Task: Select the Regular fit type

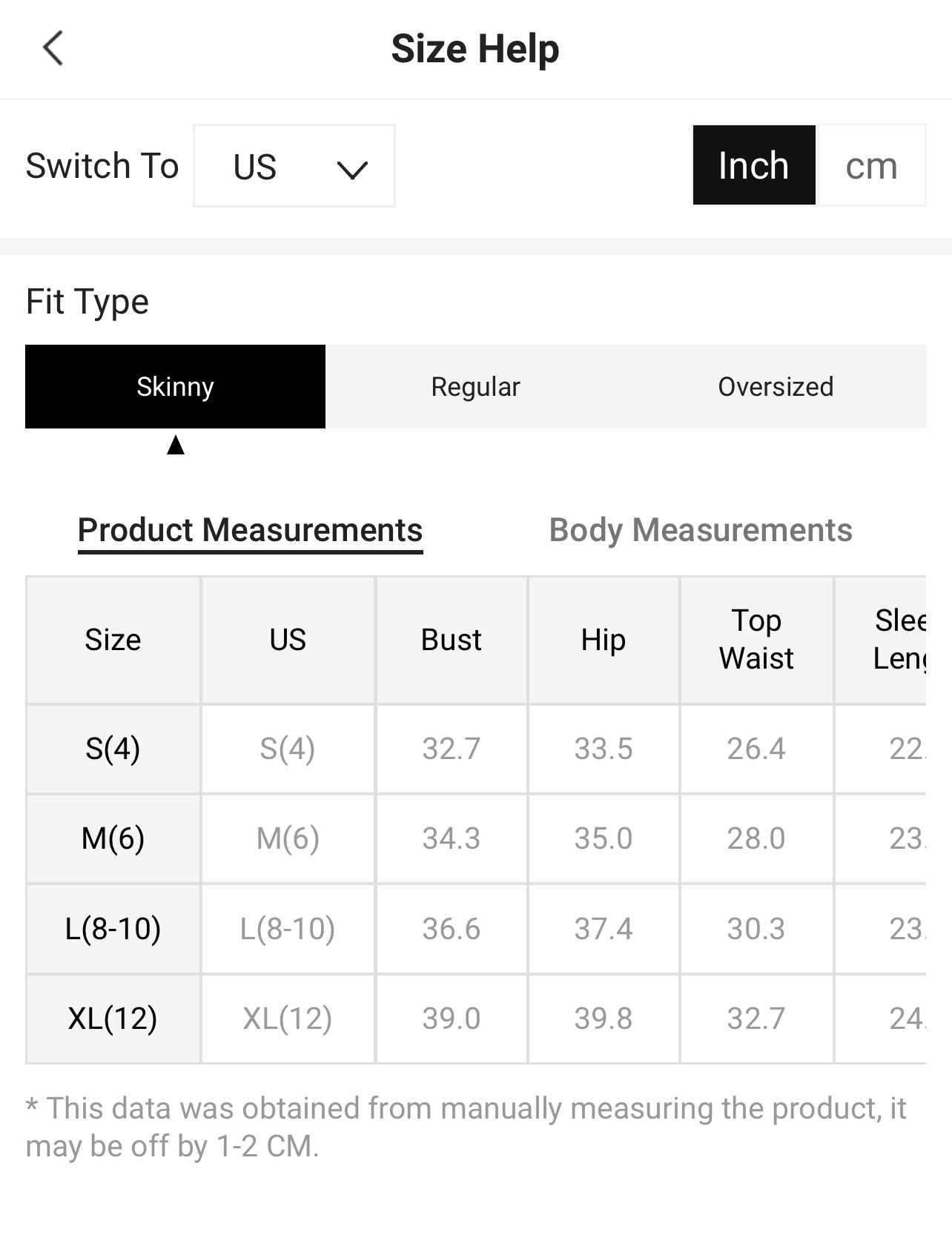Action: (476, 386)
